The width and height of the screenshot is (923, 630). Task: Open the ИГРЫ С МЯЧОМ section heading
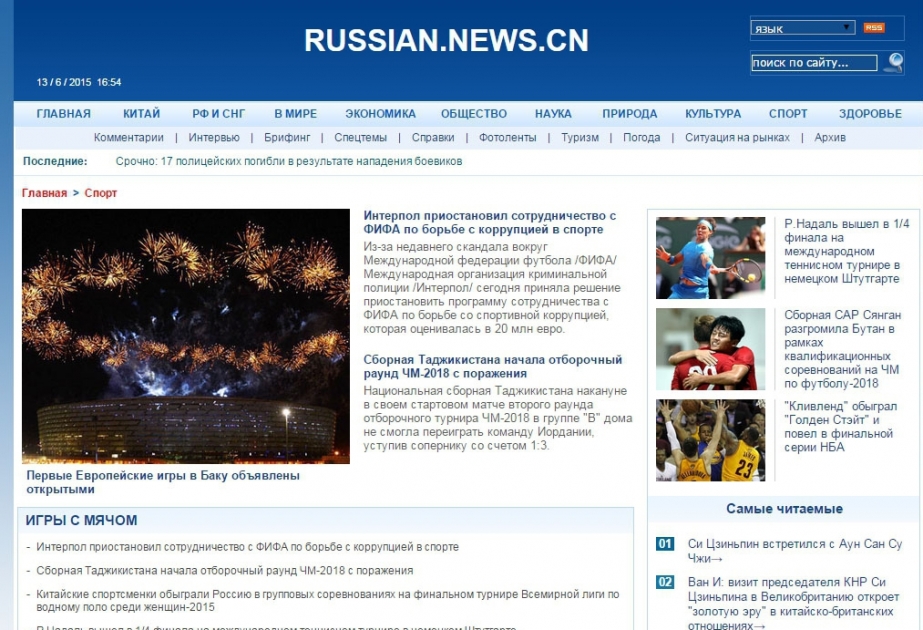click(81, 520)
